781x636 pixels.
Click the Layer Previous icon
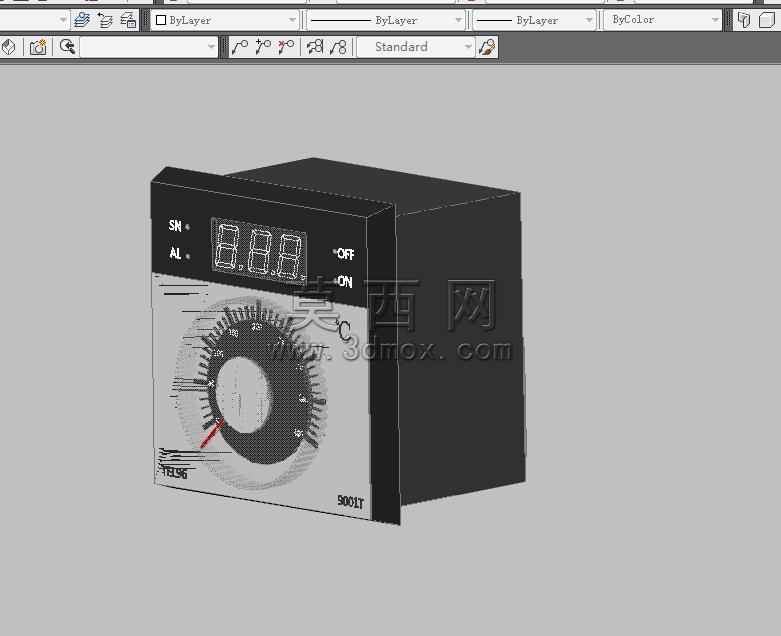[105, 20]
